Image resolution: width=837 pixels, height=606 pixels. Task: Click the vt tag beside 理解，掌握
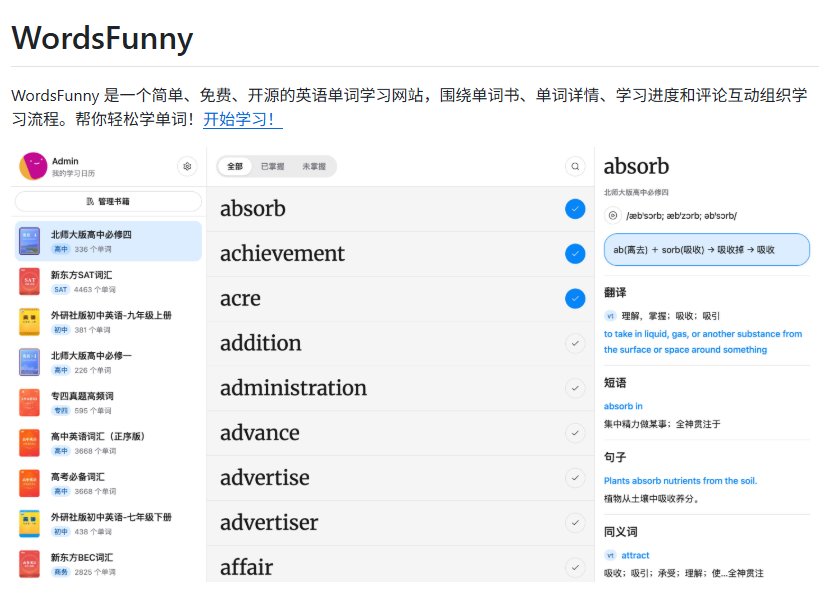coord(610,316)
